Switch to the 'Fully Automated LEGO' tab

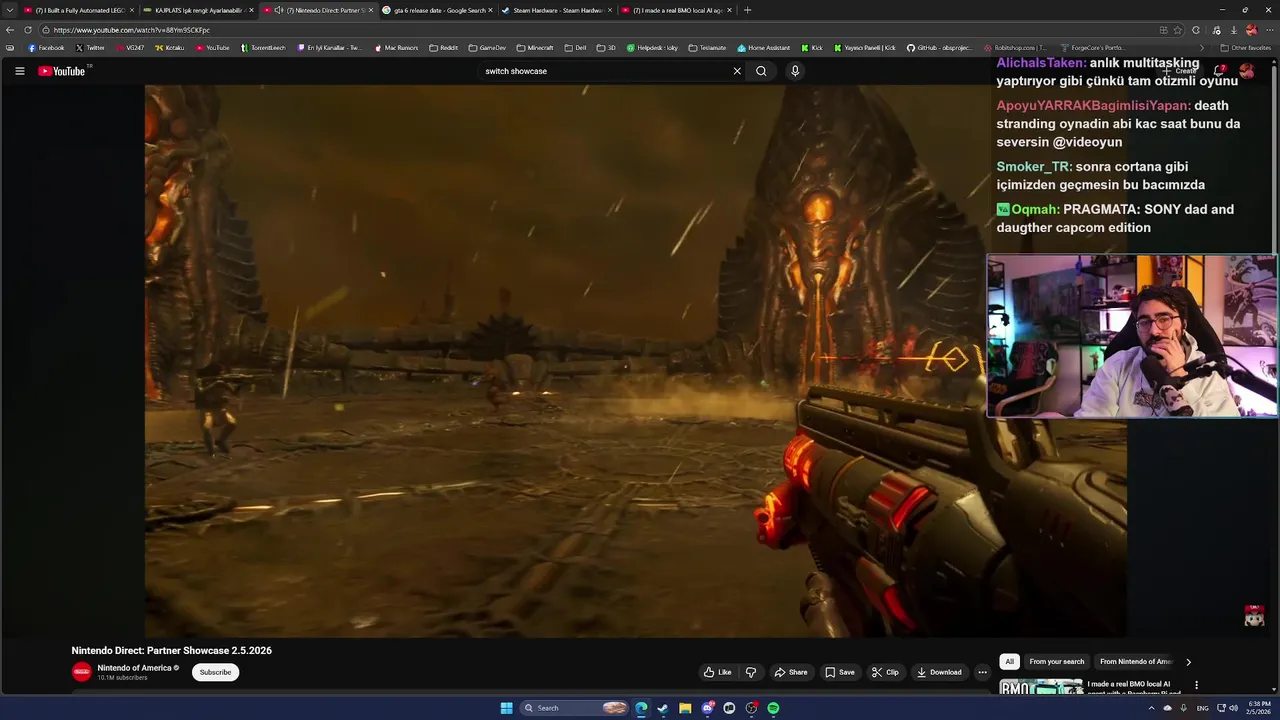coord(78,10)
